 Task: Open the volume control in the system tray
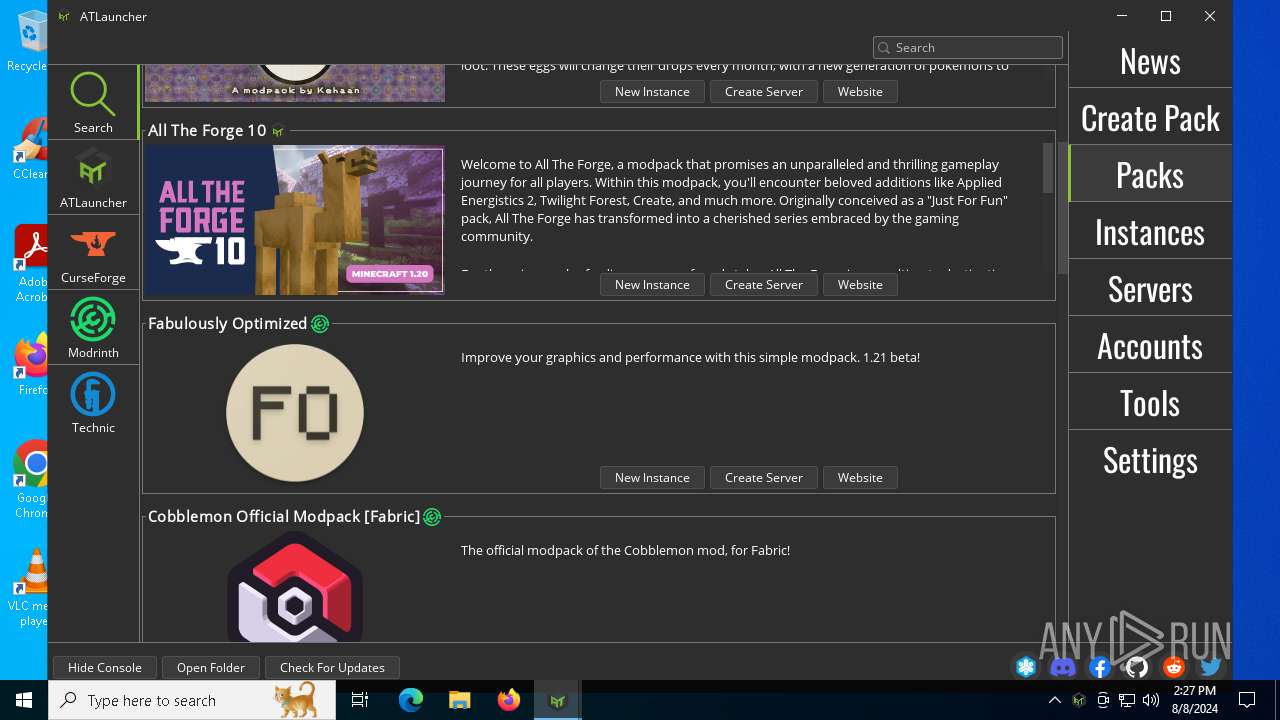1151,700
